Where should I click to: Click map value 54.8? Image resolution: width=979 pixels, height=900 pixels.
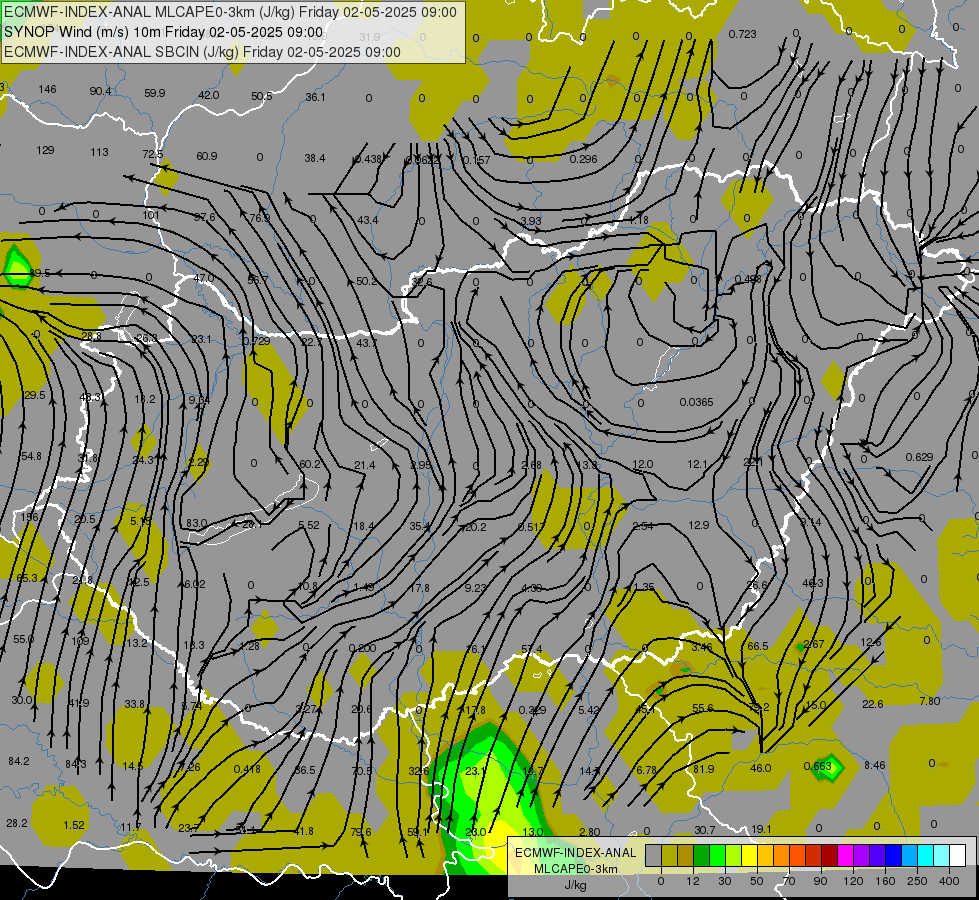[31, 457]
